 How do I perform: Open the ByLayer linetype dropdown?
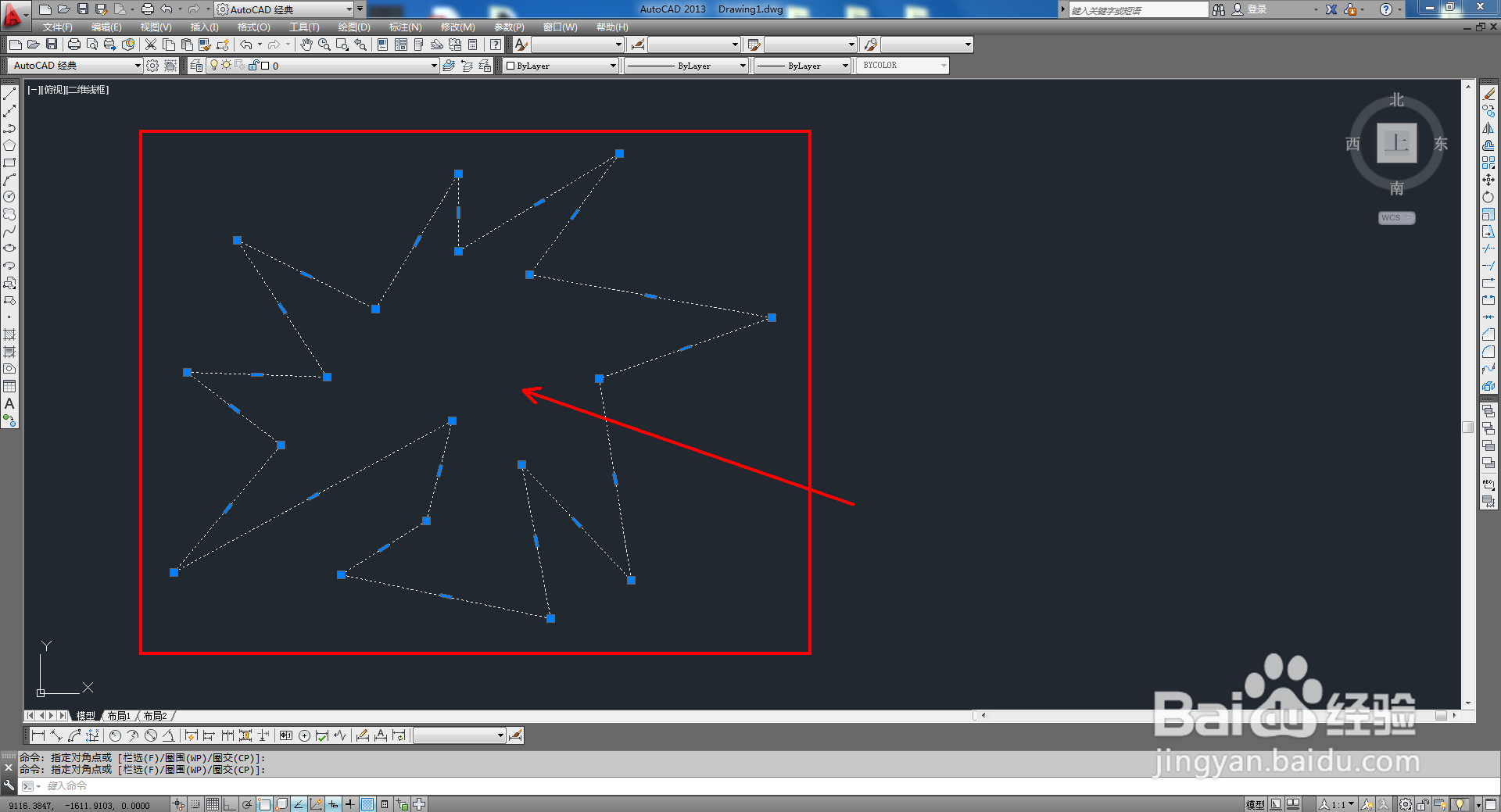(686, 66)
